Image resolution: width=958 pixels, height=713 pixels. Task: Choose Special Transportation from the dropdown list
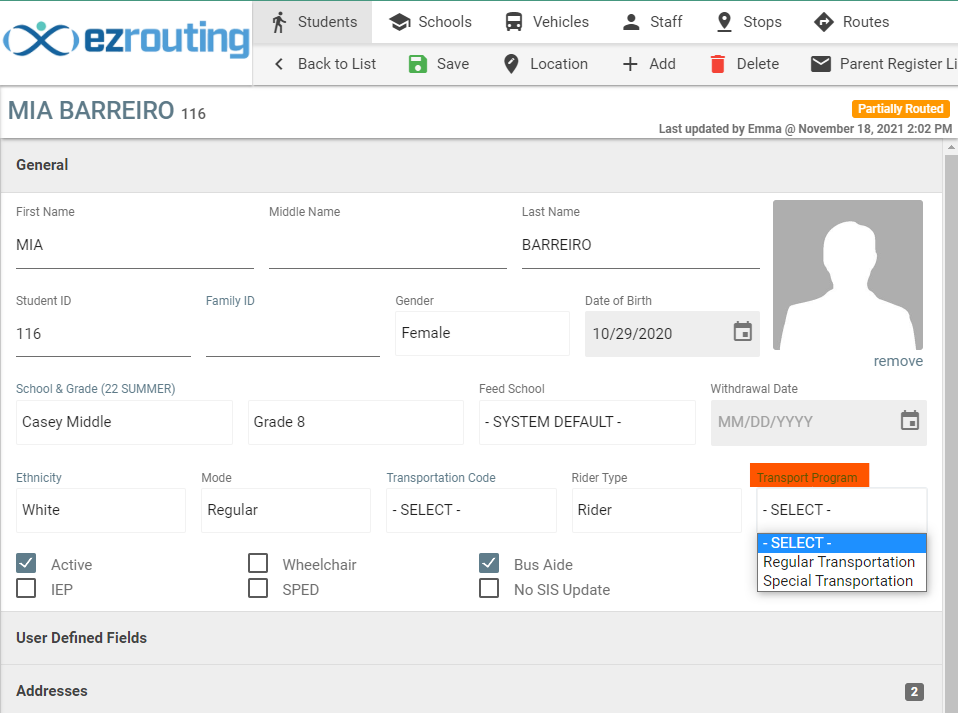[837, 581]
